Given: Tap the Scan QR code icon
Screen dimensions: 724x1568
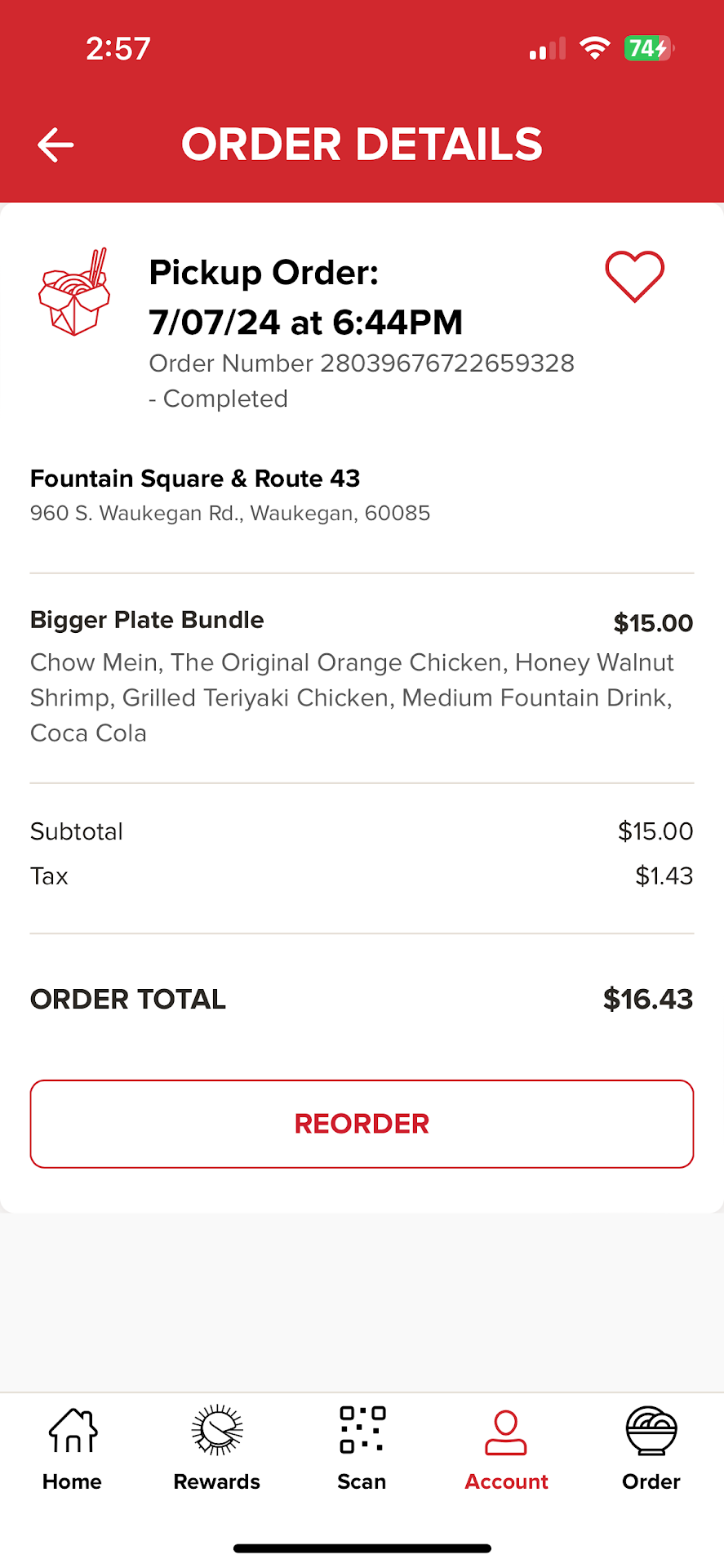Looking at the screenshot, I should coord(362,1430).
